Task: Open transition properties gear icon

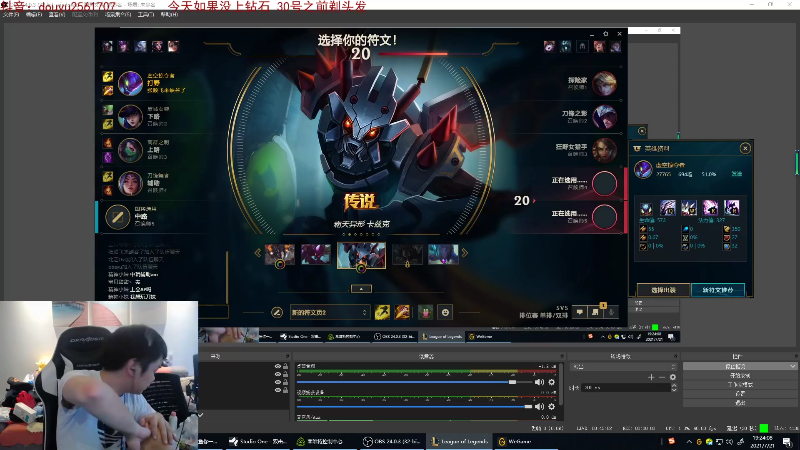Action: coord(672,377)
